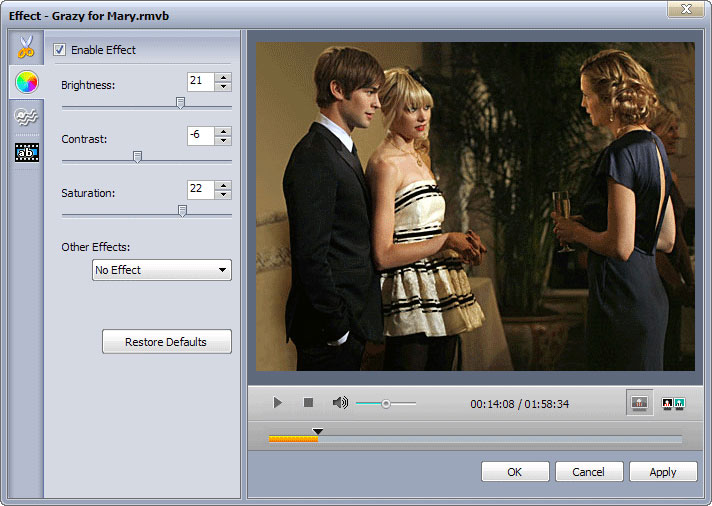The width and height of the screenshot is (712, 506).
Task: Click the Contrast value input field
Action: click(x=200, y=135)
